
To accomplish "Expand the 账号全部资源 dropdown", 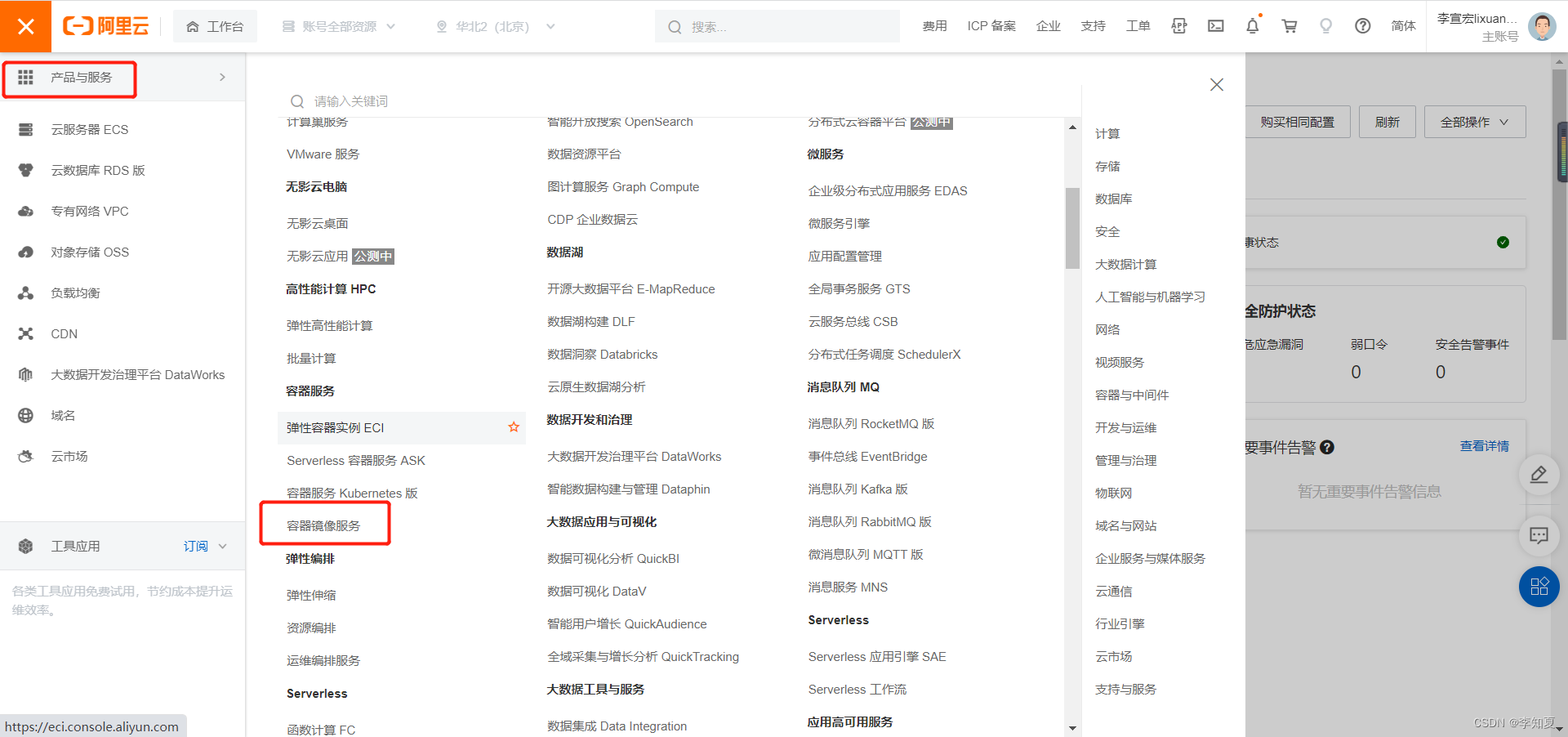I will click(x=337, y=26).
